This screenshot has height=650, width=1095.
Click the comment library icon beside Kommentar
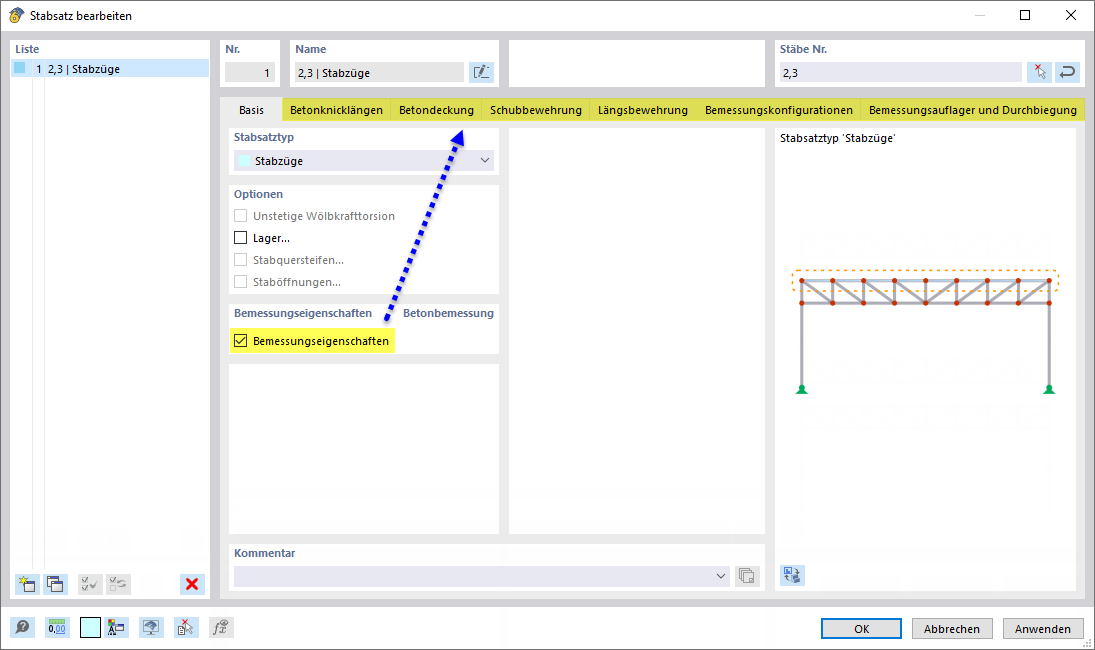747,575
